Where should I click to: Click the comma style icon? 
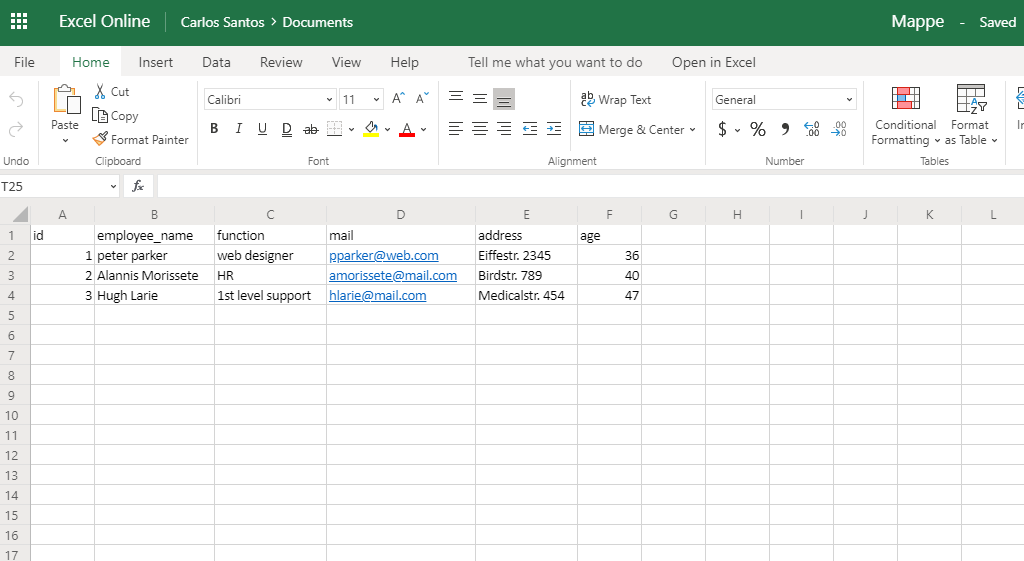(785, 129)
